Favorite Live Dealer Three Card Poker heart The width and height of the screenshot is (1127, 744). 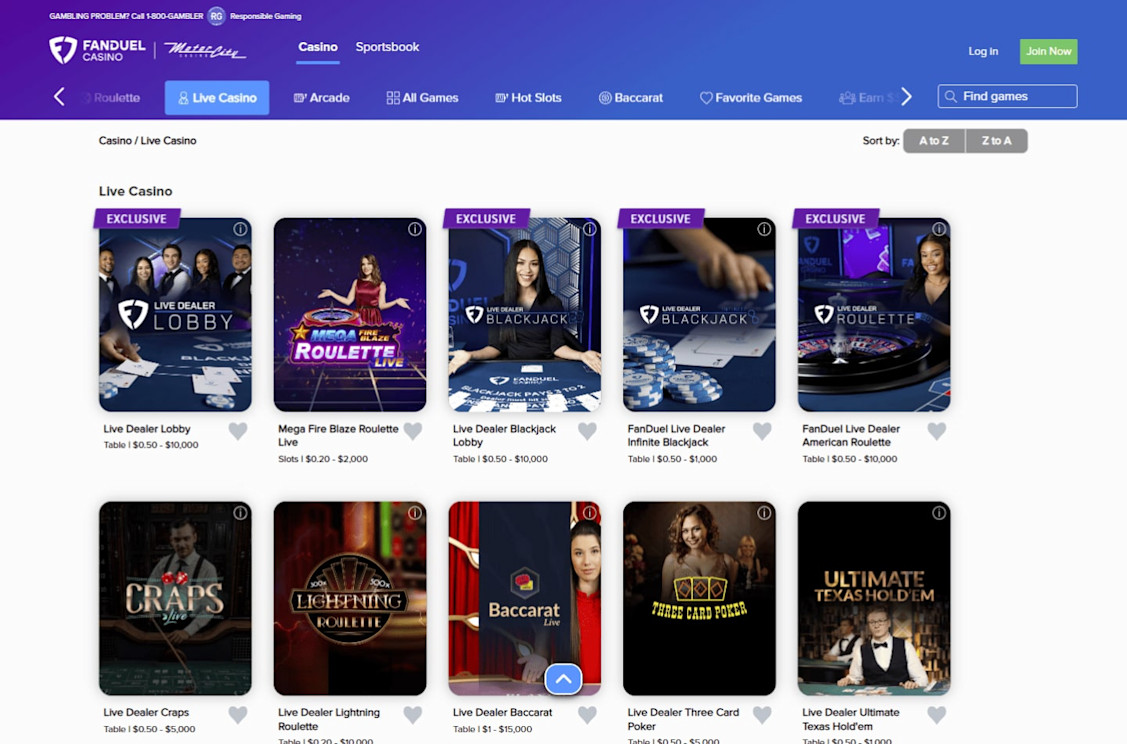point(762,715)
